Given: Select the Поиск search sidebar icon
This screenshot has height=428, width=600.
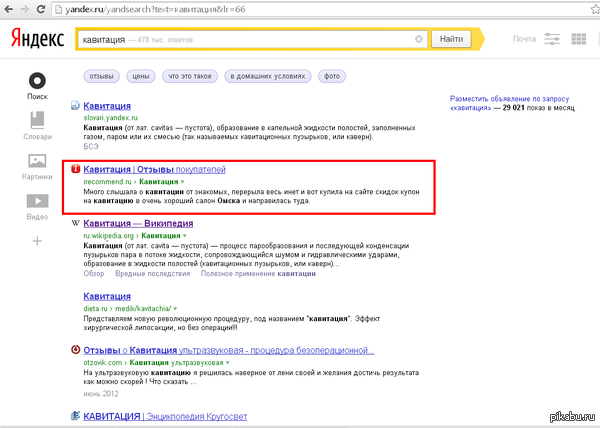Looking at the screenshot, I should pos(37,84).
